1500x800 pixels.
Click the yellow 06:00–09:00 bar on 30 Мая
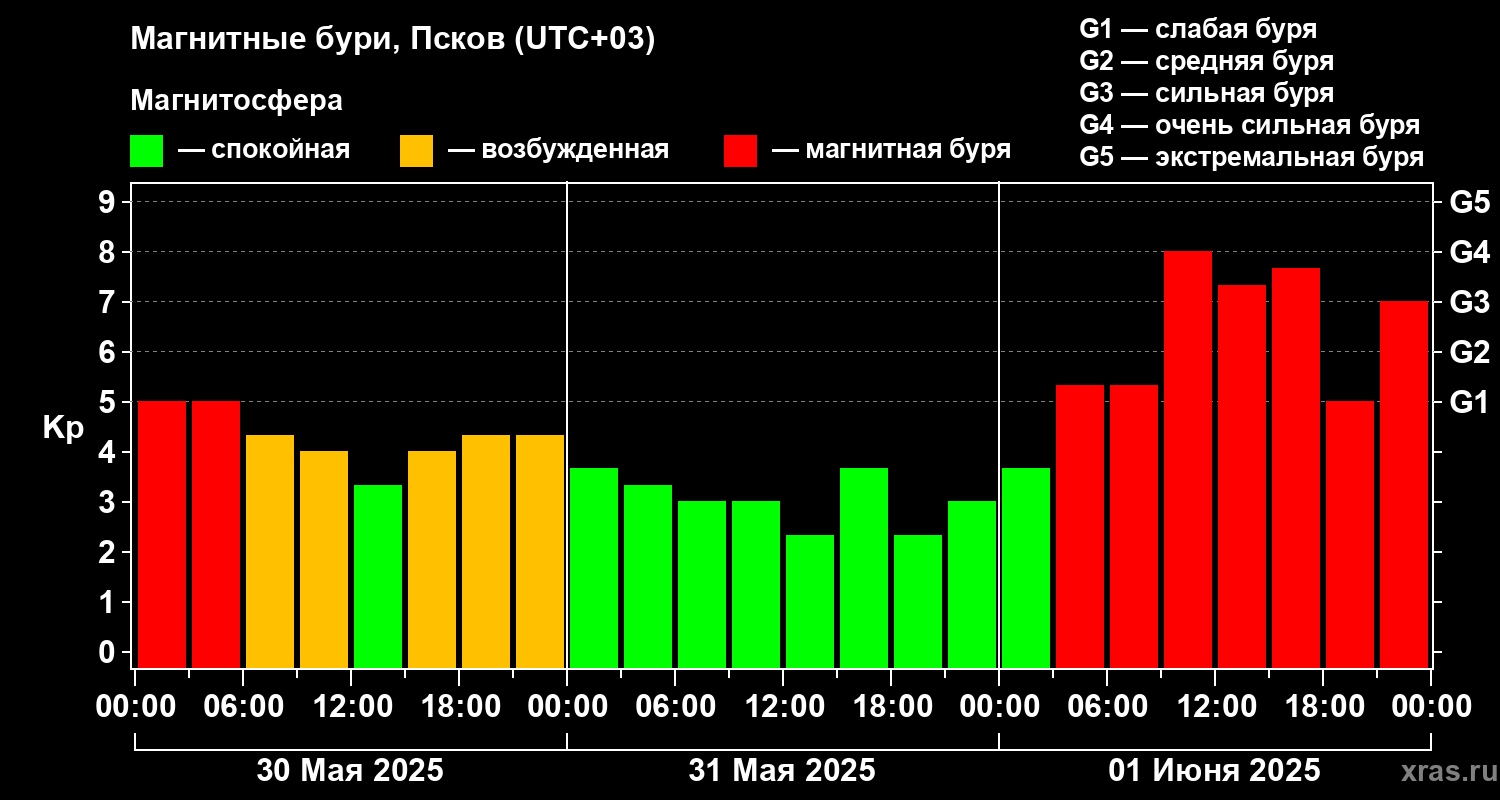pyautogui.click(x=270, y=551)
